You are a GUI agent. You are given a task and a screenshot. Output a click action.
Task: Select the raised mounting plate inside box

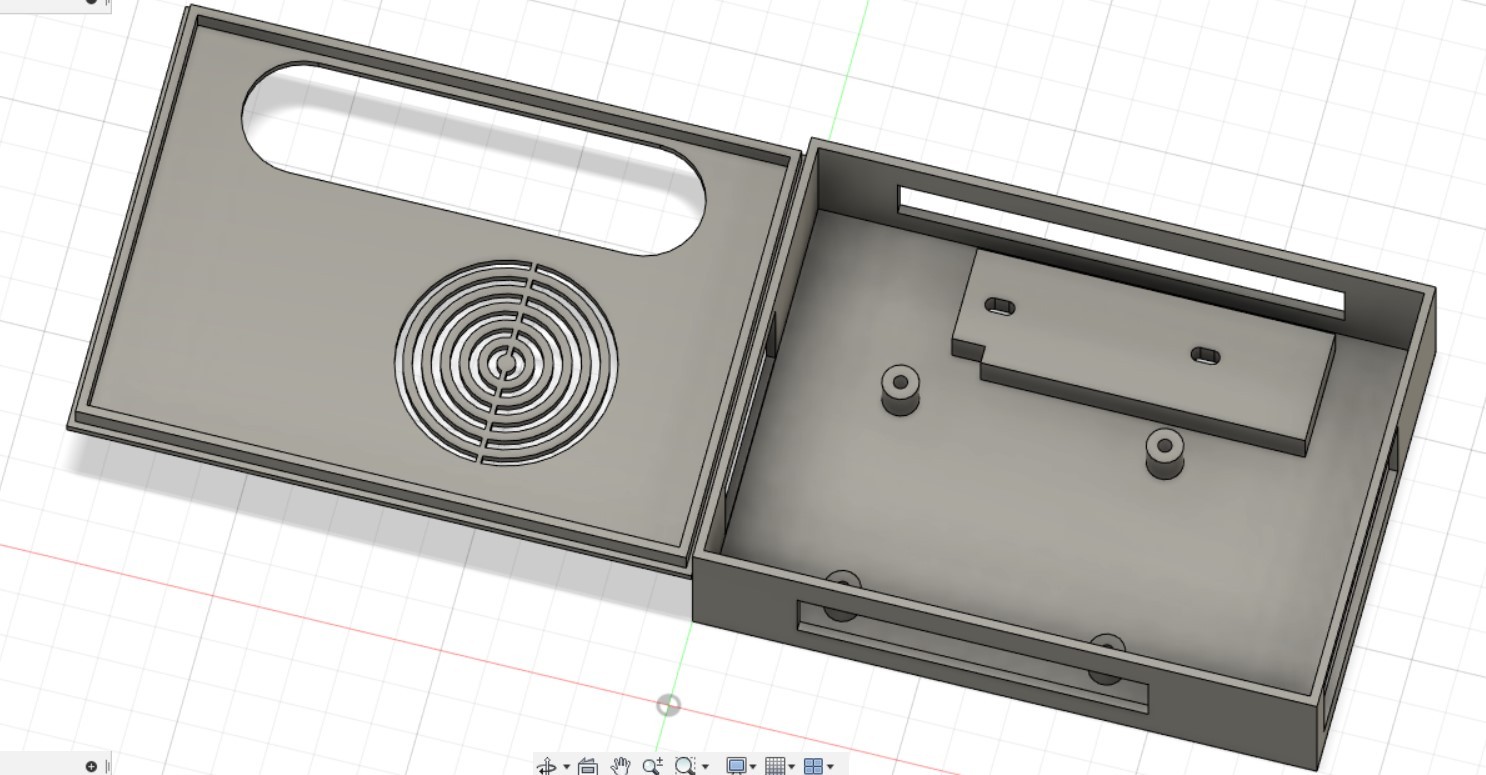point(1143,349)
